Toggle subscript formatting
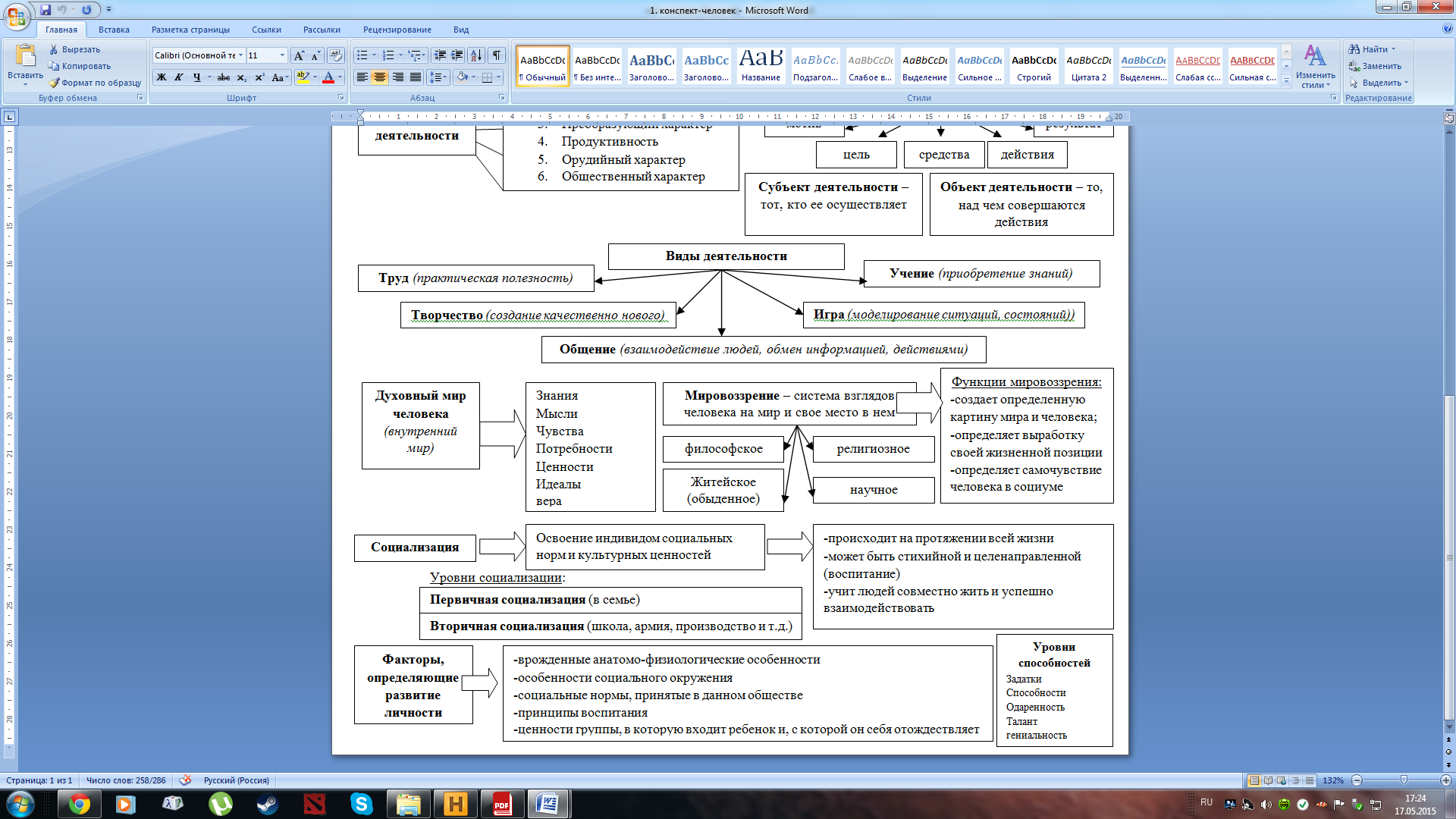This screenshot has height=819, width=1456. pyautogui.click(x=241, y=77)
